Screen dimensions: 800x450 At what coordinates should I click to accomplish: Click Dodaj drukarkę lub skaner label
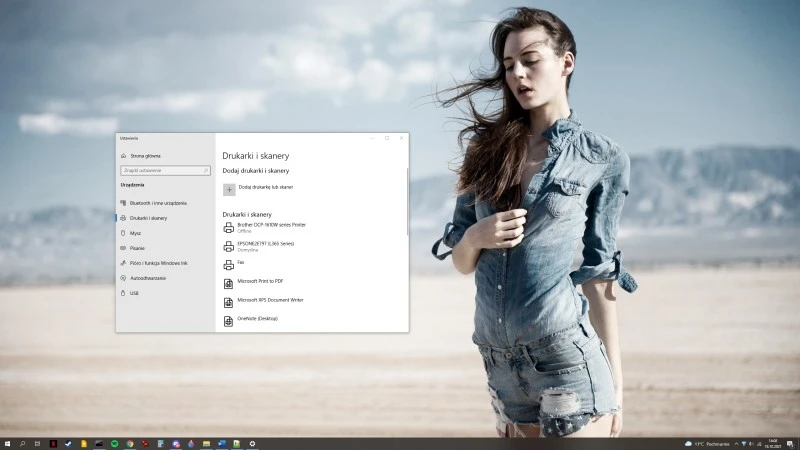tap(266, 187)
